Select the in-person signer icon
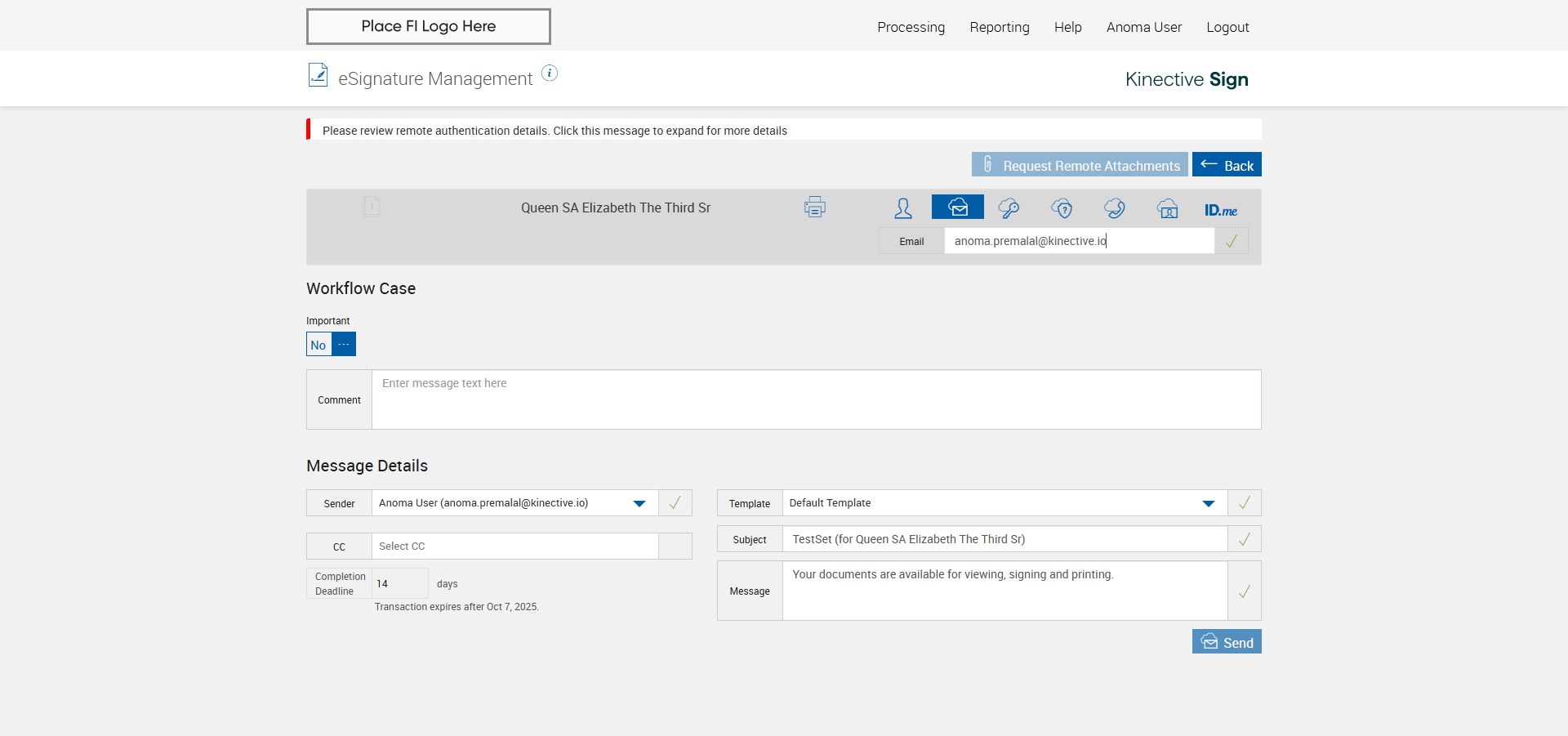Screen dimensions: 1568x736 (x=902, y=208)
